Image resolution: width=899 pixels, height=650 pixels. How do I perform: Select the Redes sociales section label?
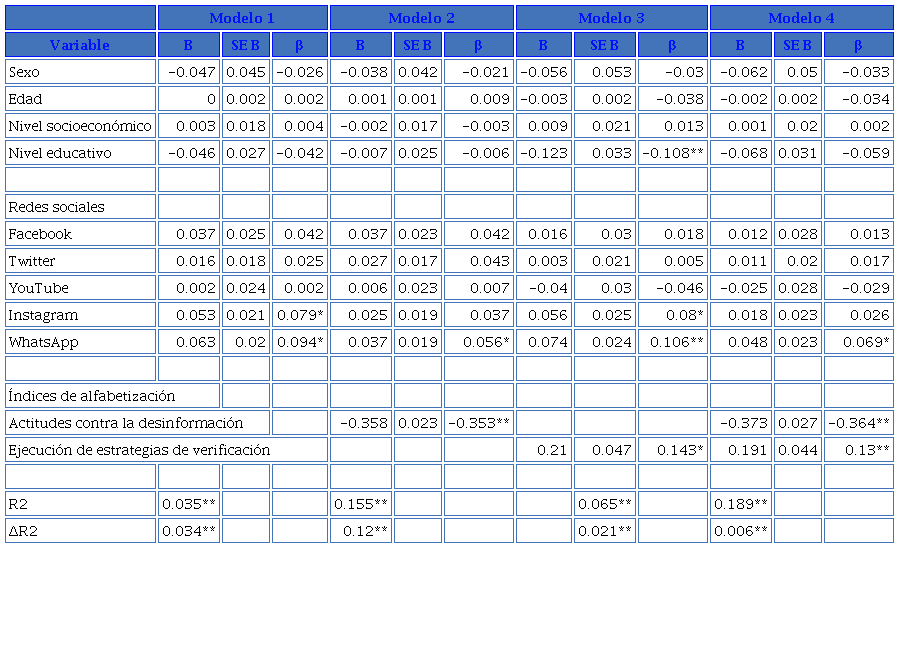pyautogui.click(x=80, y=207)
